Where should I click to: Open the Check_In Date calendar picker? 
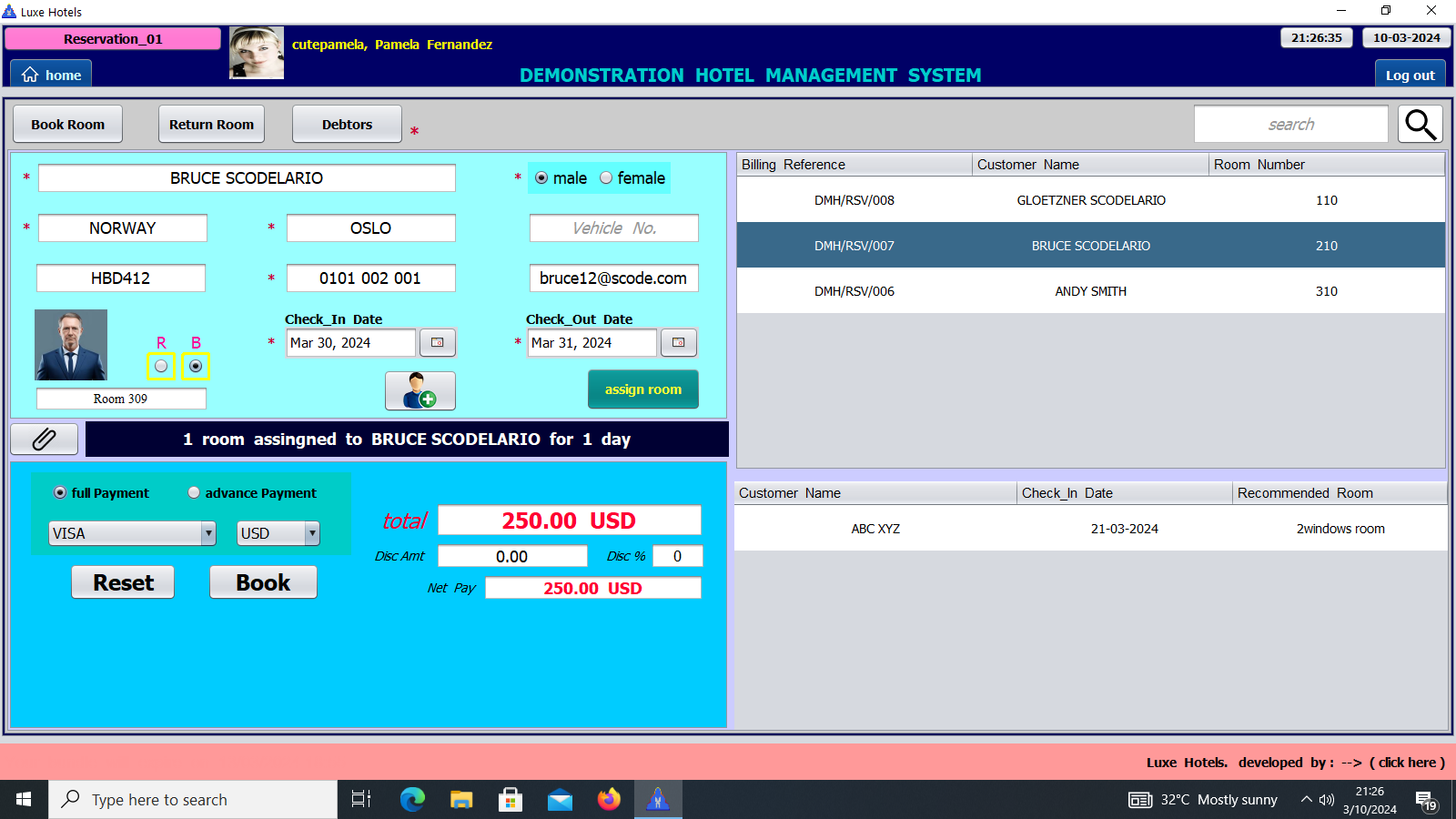coord(438,343)
